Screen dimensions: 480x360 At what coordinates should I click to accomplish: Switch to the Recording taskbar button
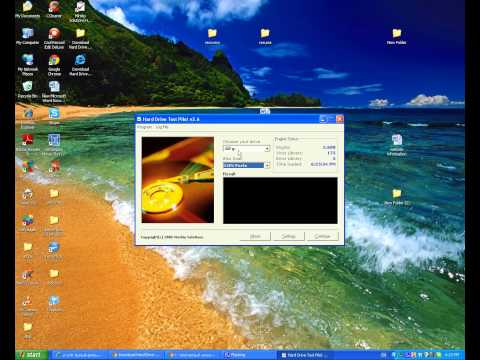pyautogui.click(x=248, y=355)
